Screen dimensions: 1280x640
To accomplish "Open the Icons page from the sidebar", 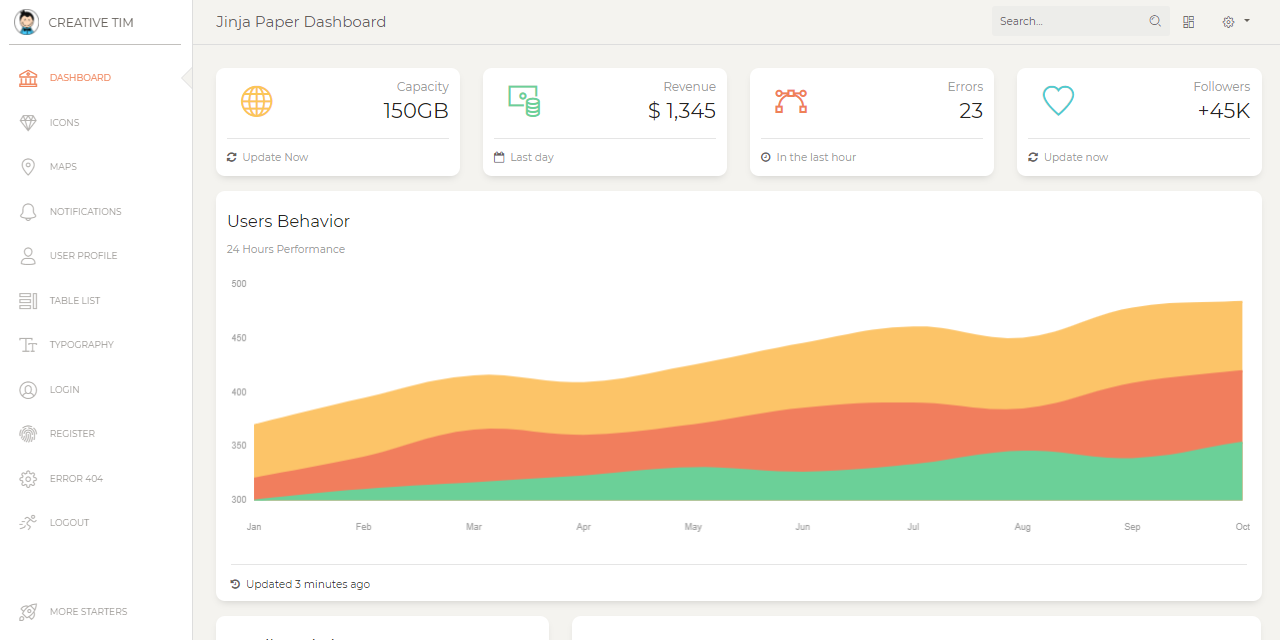I will pos(62,122).
